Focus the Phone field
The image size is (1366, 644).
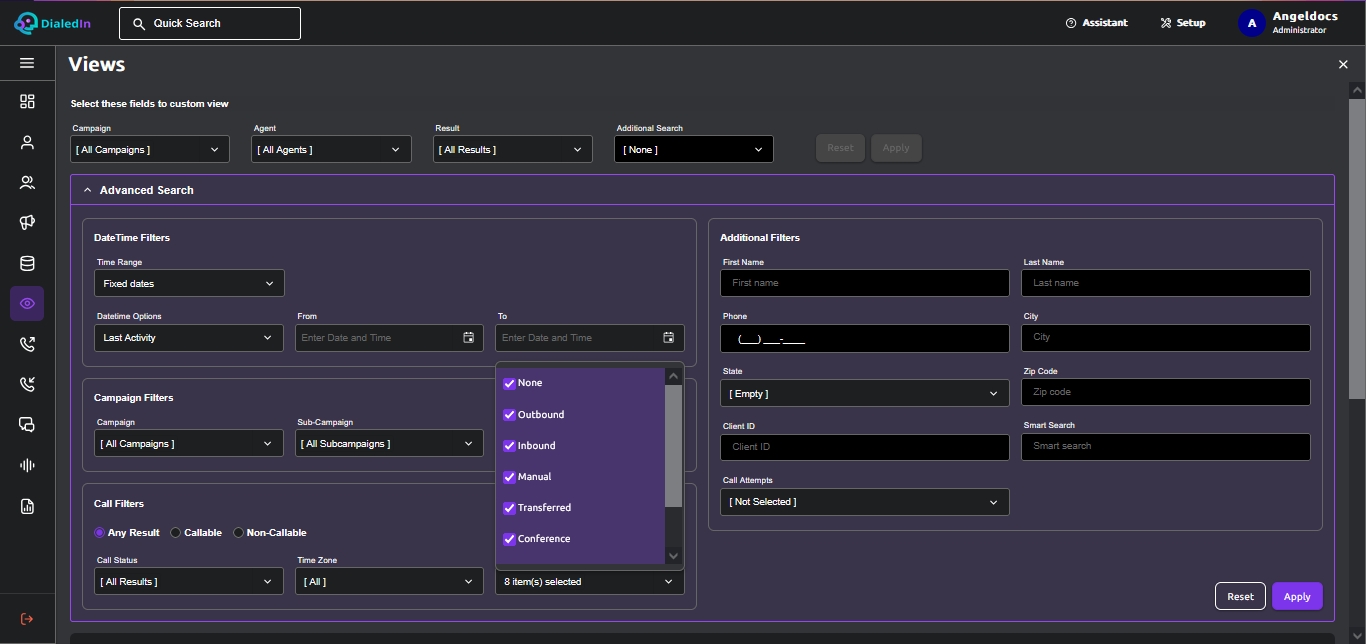(865, 338)
